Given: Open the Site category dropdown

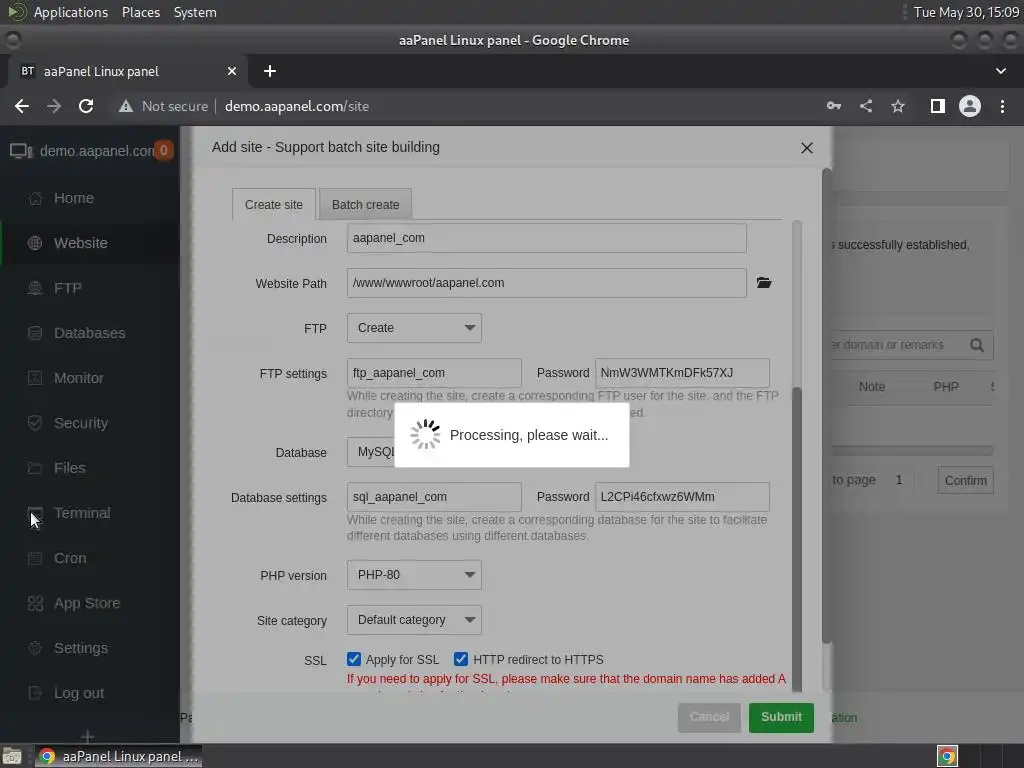Looking at the screenshot, I should coord(414,620).
